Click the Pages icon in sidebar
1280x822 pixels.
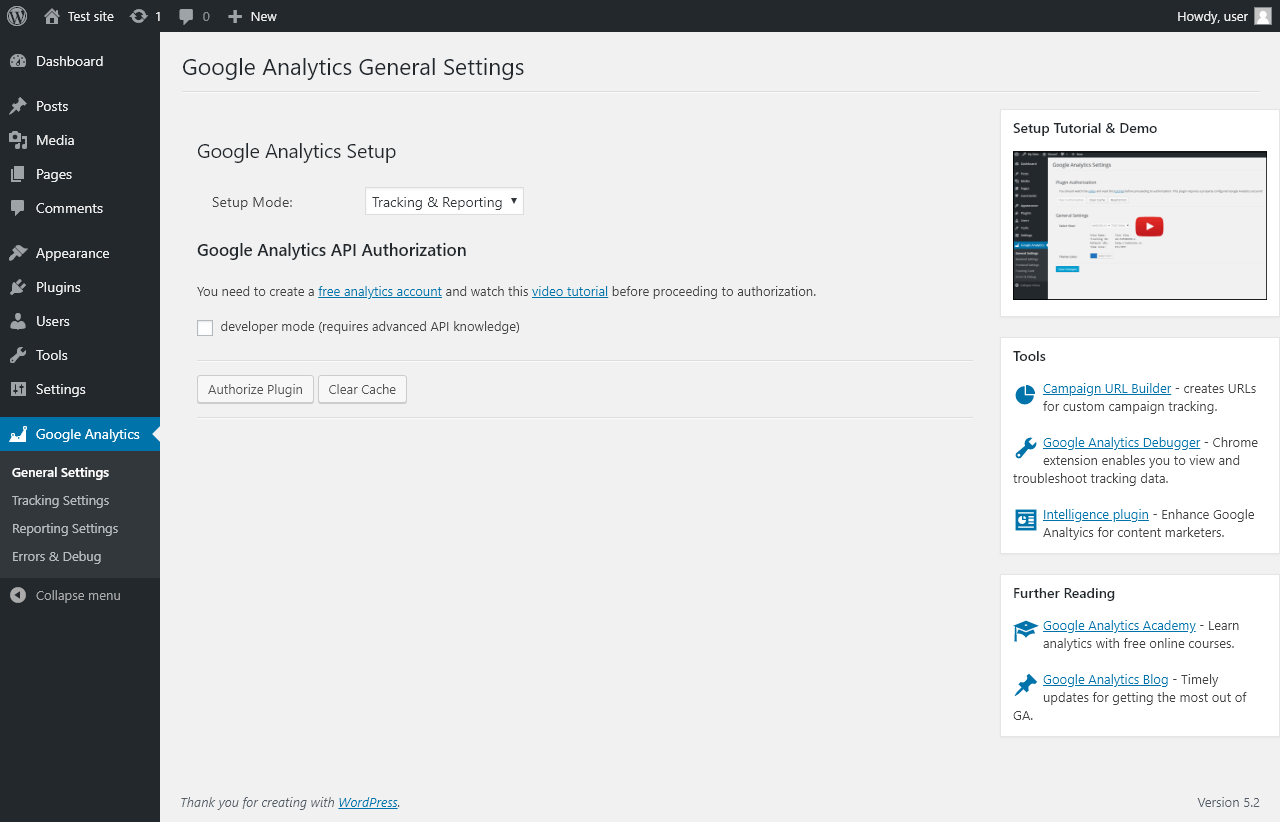pyautogui.click(x=18, y=174)
